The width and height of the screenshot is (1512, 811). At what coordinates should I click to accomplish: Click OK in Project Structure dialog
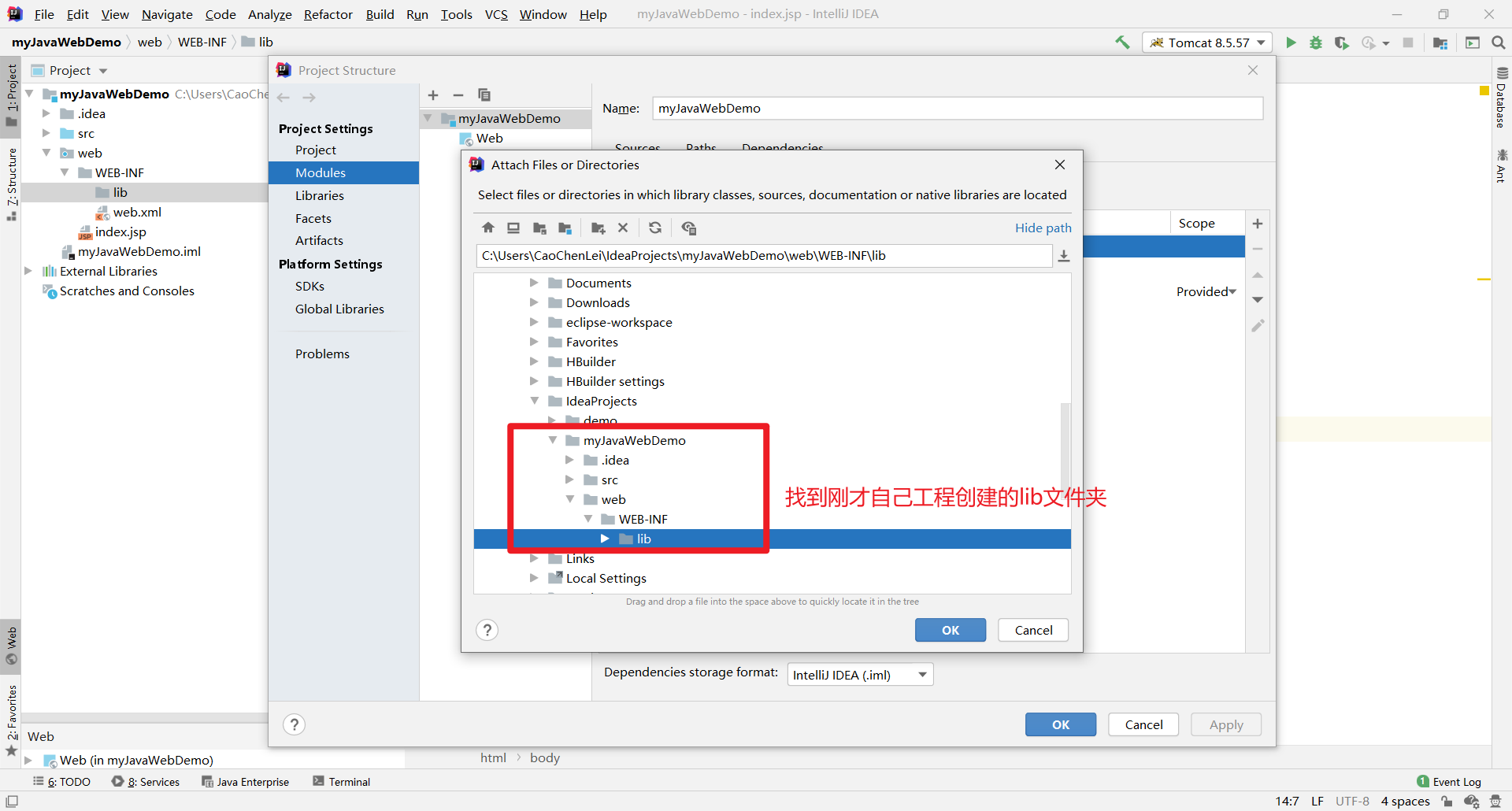tap(1061, 724)
